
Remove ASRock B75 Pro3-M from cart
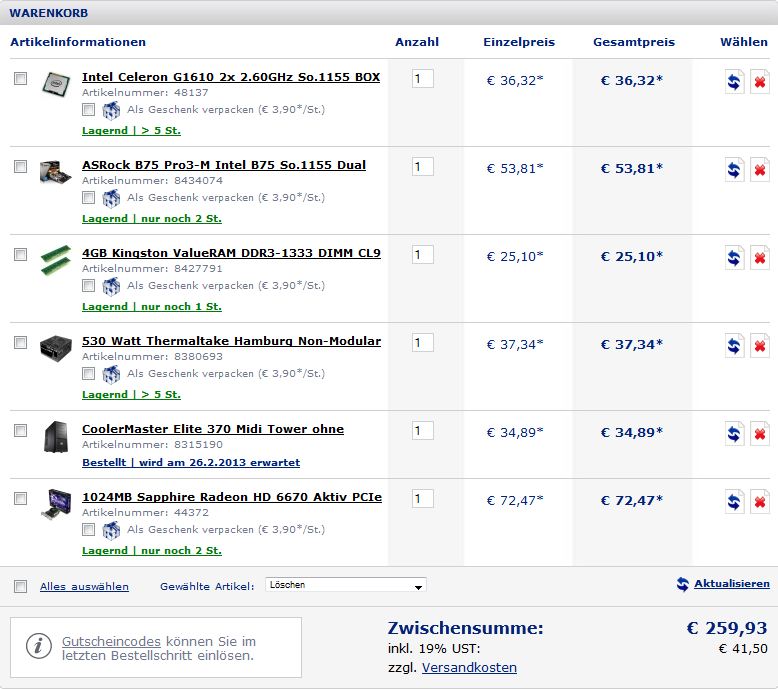coord(760,170)
